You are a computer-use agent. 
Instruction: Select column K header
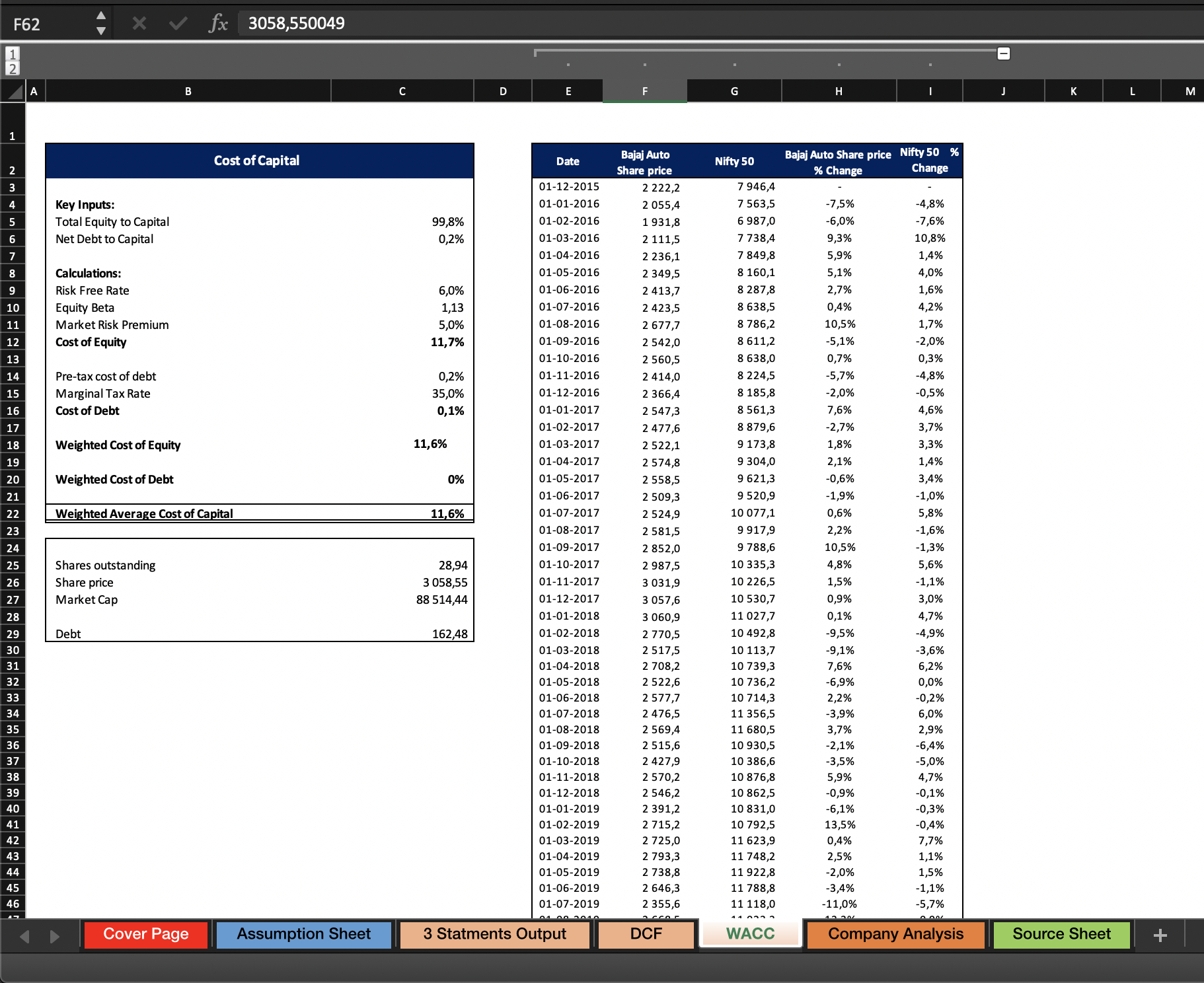1073,91
